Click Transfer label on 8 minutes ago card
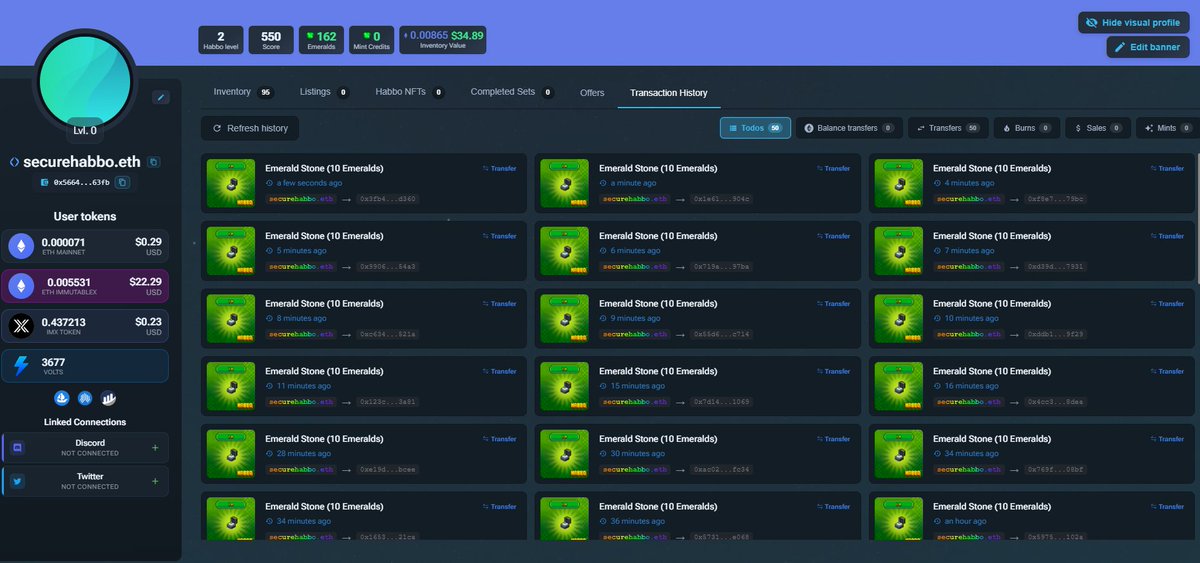The height and width of the screenshot is (563, 1200). tap(500, 304)
